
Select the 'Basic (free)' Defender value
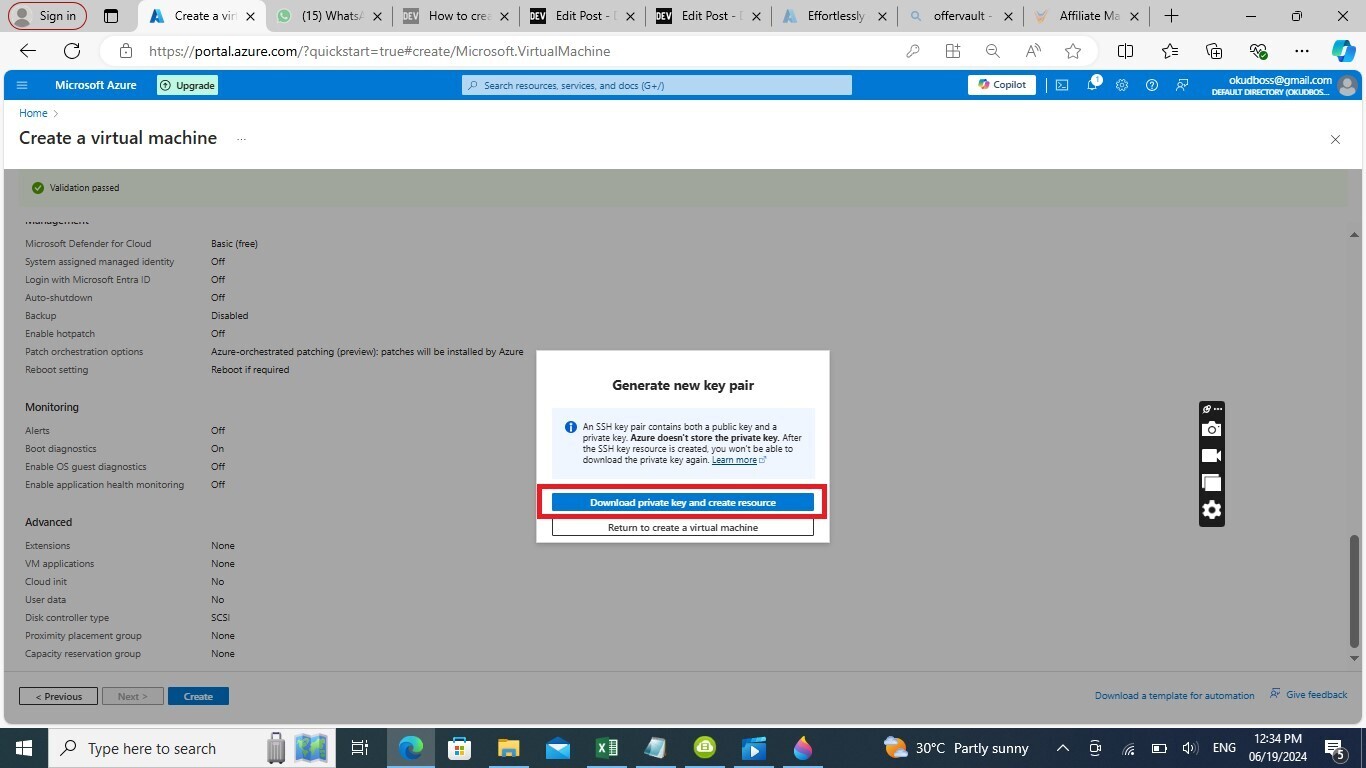[234, 244]
